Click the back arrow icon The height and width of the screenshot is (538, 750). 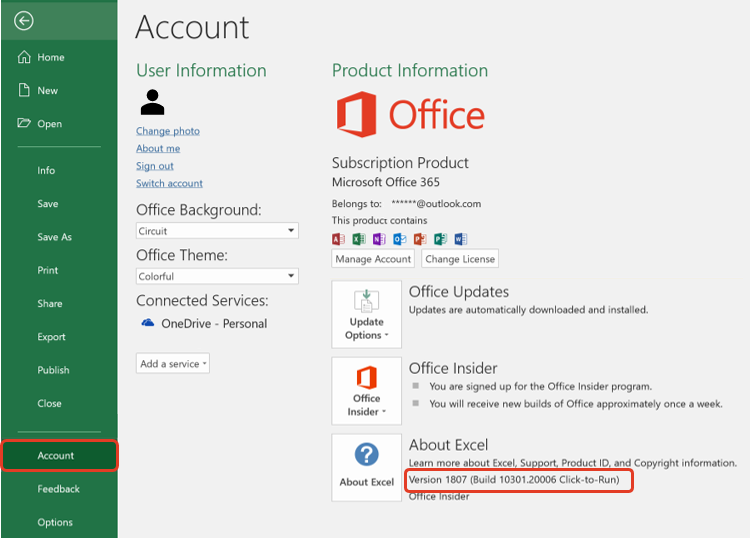coord(23,21)
